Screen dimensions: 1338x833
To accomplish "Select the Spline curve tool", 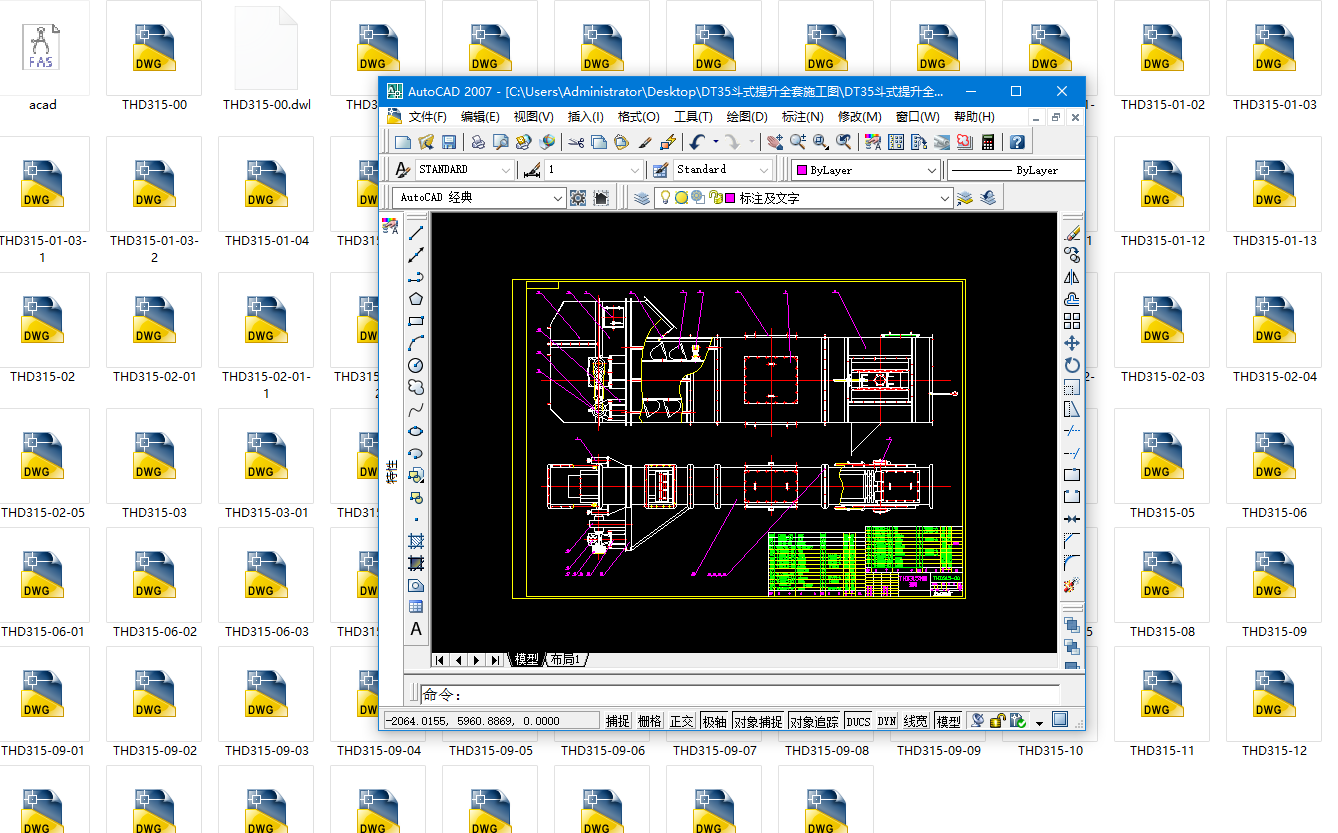I will pyautogui.click(x=416, y=409).
